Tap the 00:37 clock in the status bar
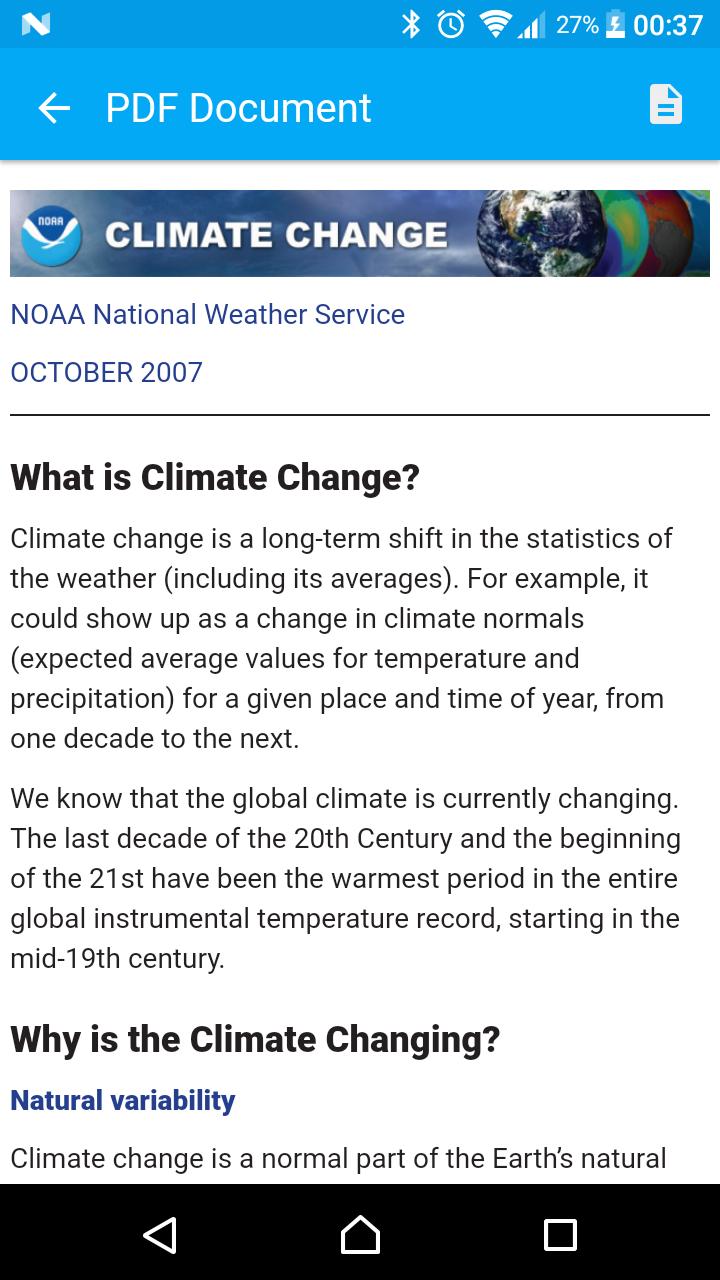The image size is (720, 1280). click(x=668, y=24)
